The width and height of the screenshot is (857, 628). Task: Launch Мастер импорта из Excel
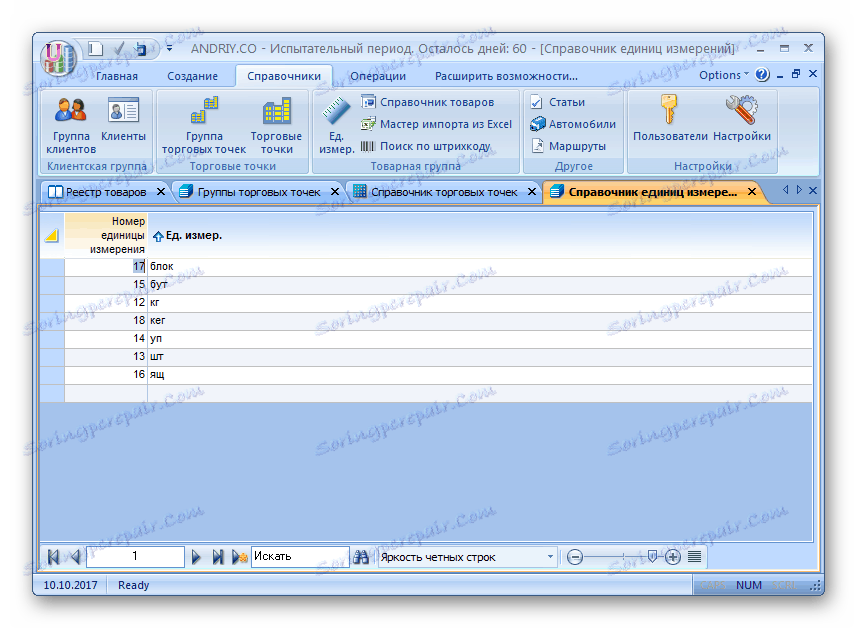[436, 124]
